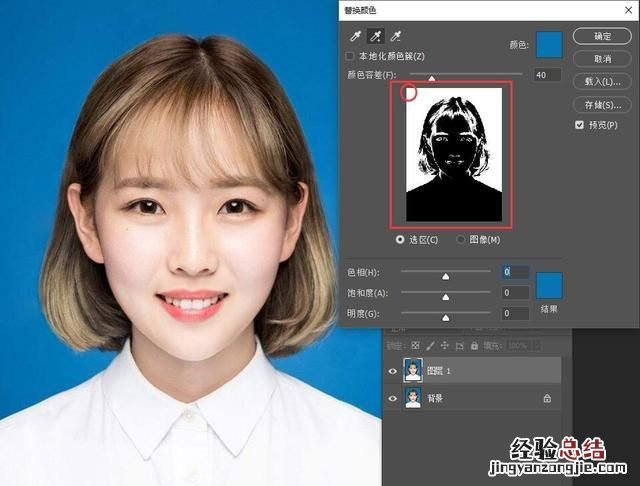
Task: Open the fill percentage dropdown arrow
Action: [538, 346]
